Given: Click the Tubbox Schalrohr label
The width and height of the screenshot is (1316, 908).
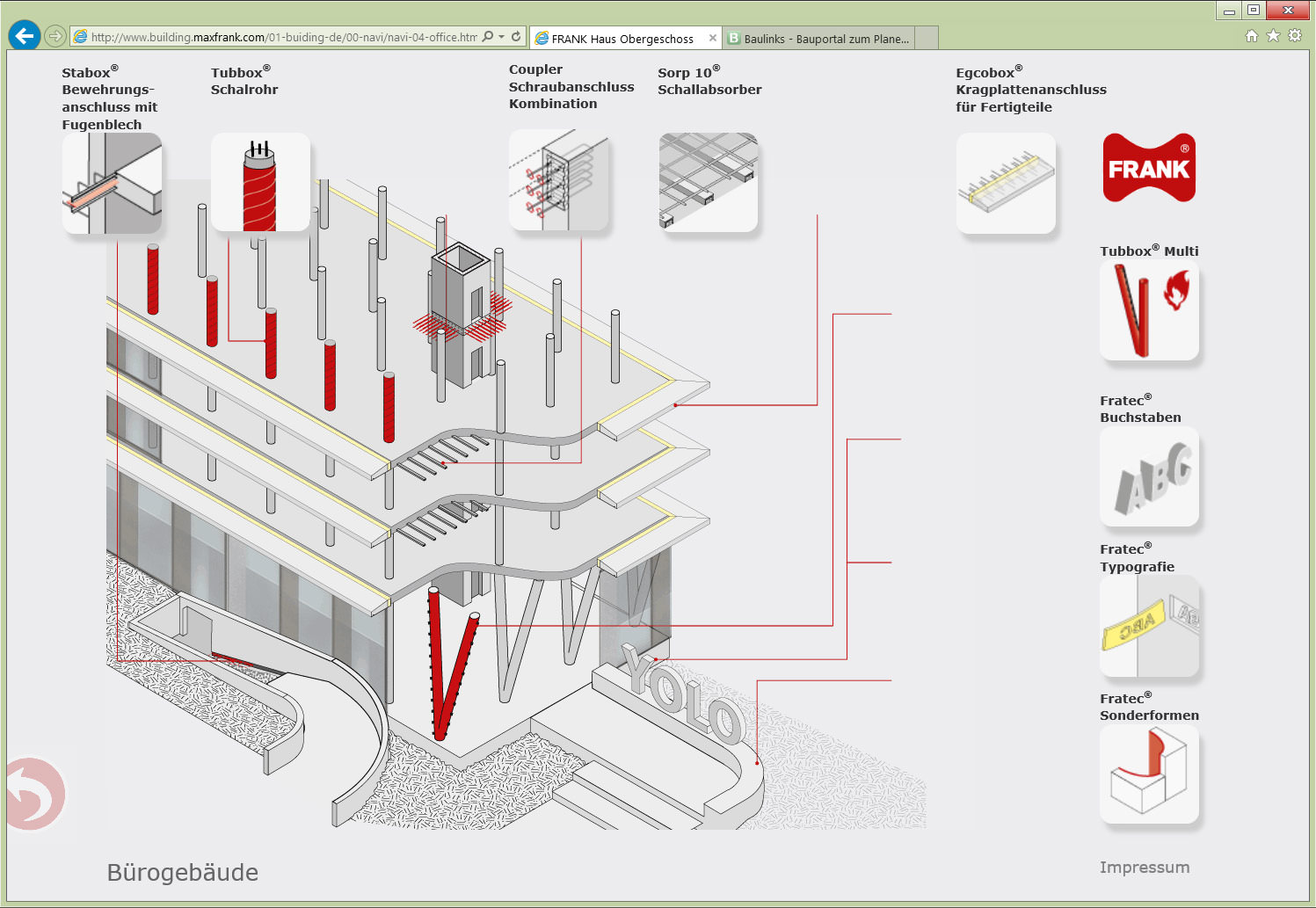Looking at the screenshot, I should click(x=244, y=81).
